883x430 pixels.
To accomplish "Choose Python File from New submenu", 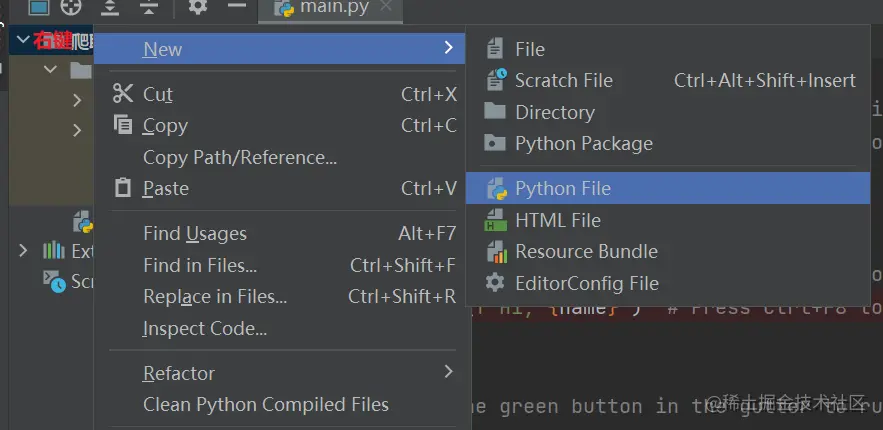I will [x=562, y=188].
